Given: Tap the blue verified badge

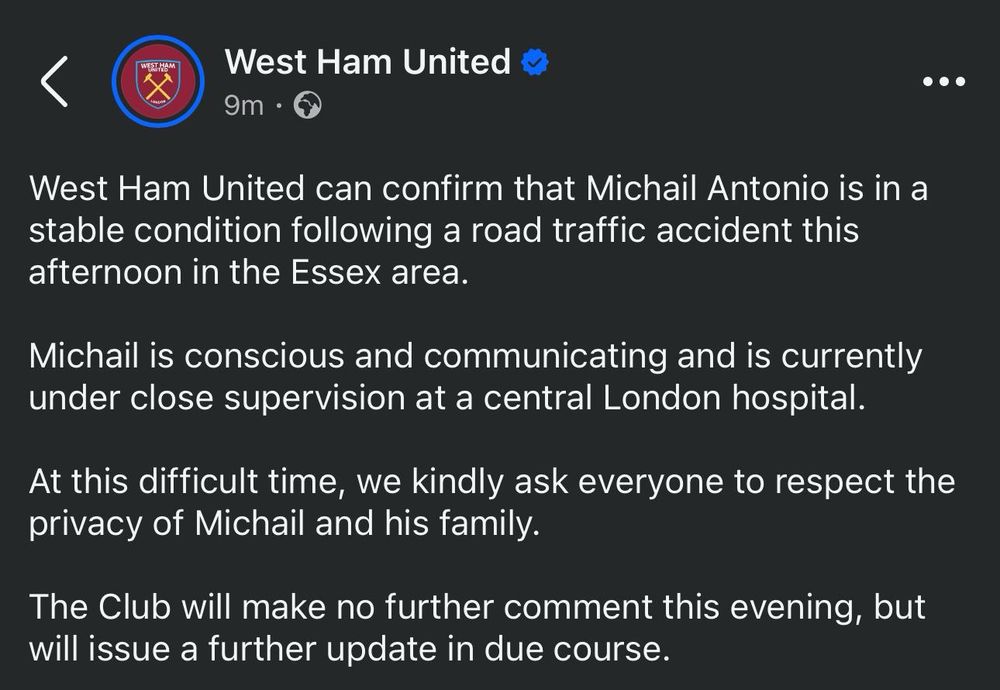Looking at the screenshot, I should click(535, 62).
